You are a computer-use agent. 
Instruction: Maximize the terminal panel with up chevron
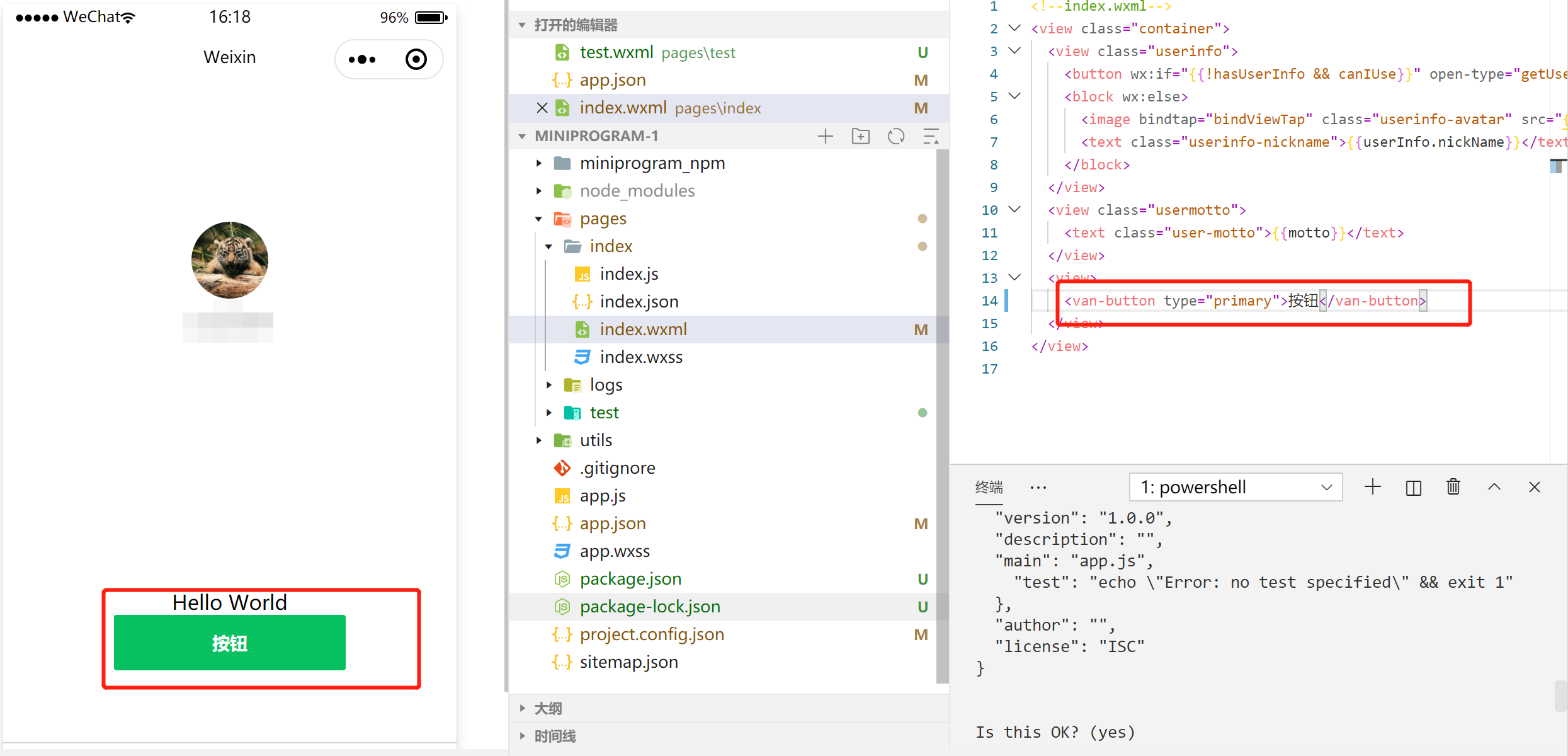pos(1494,487)
